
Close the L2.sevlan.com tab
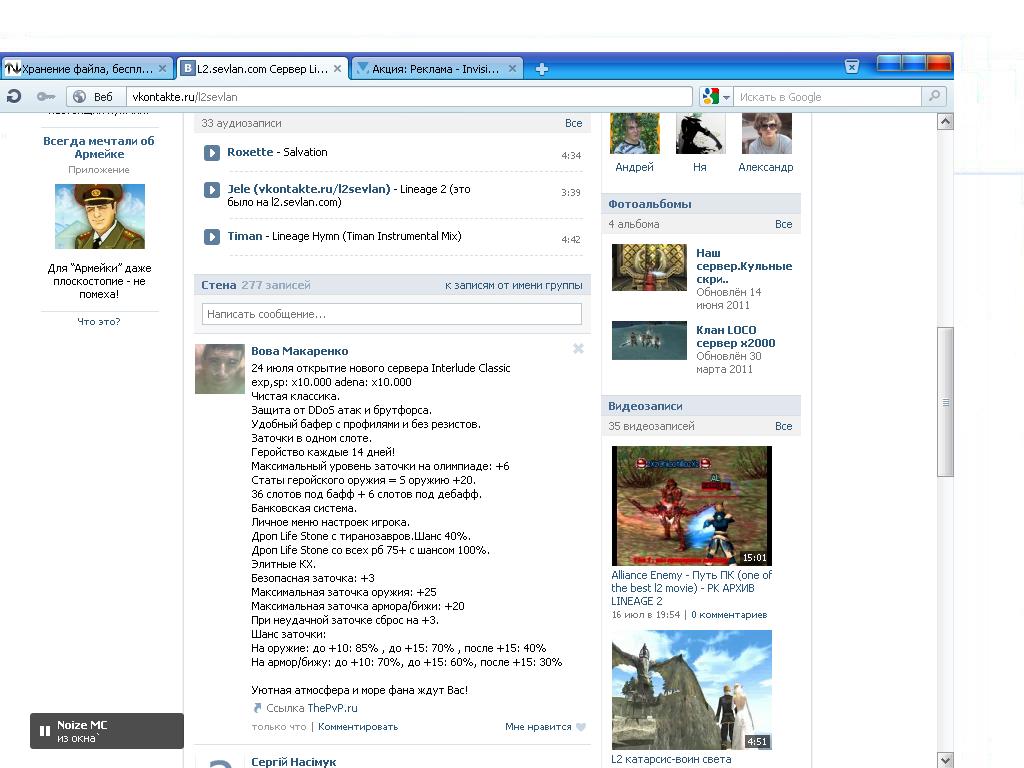click(x=337, y=69)
